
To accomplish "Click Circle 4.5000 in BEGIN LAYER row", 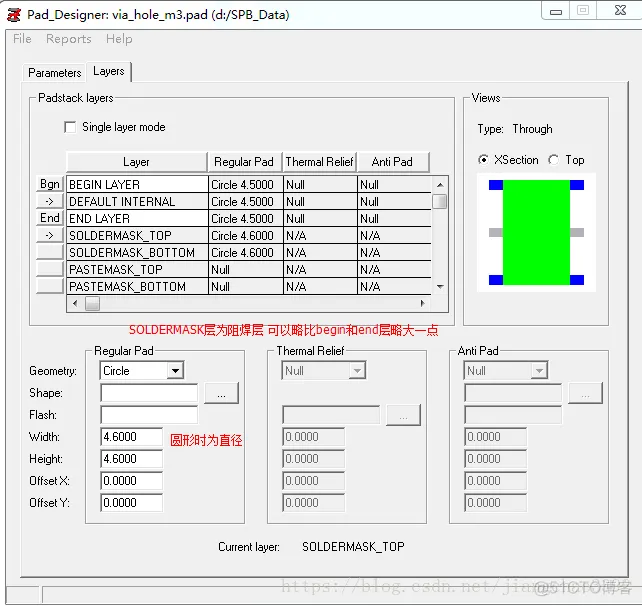I will (x=246, y=185).
